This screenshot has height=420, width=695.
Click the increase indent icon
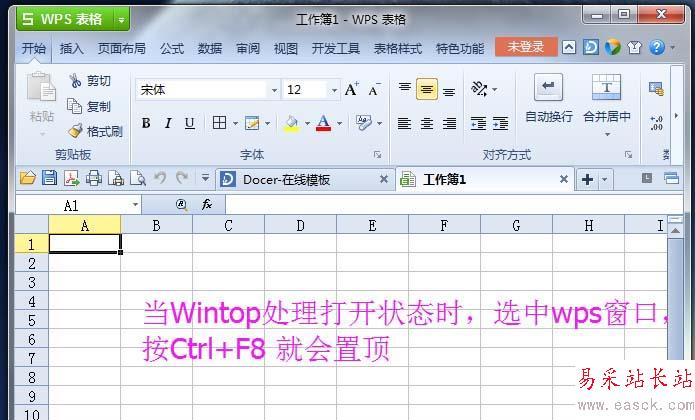pyautogui.click(x=500, y=123)
